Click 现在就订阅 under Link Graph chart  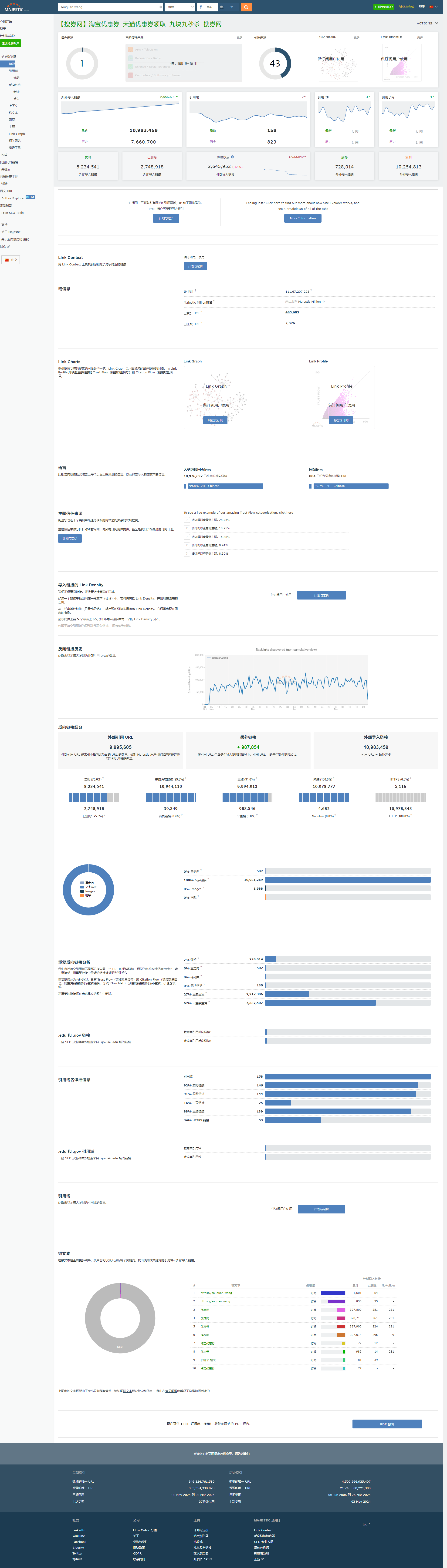(x=215, y=420)
